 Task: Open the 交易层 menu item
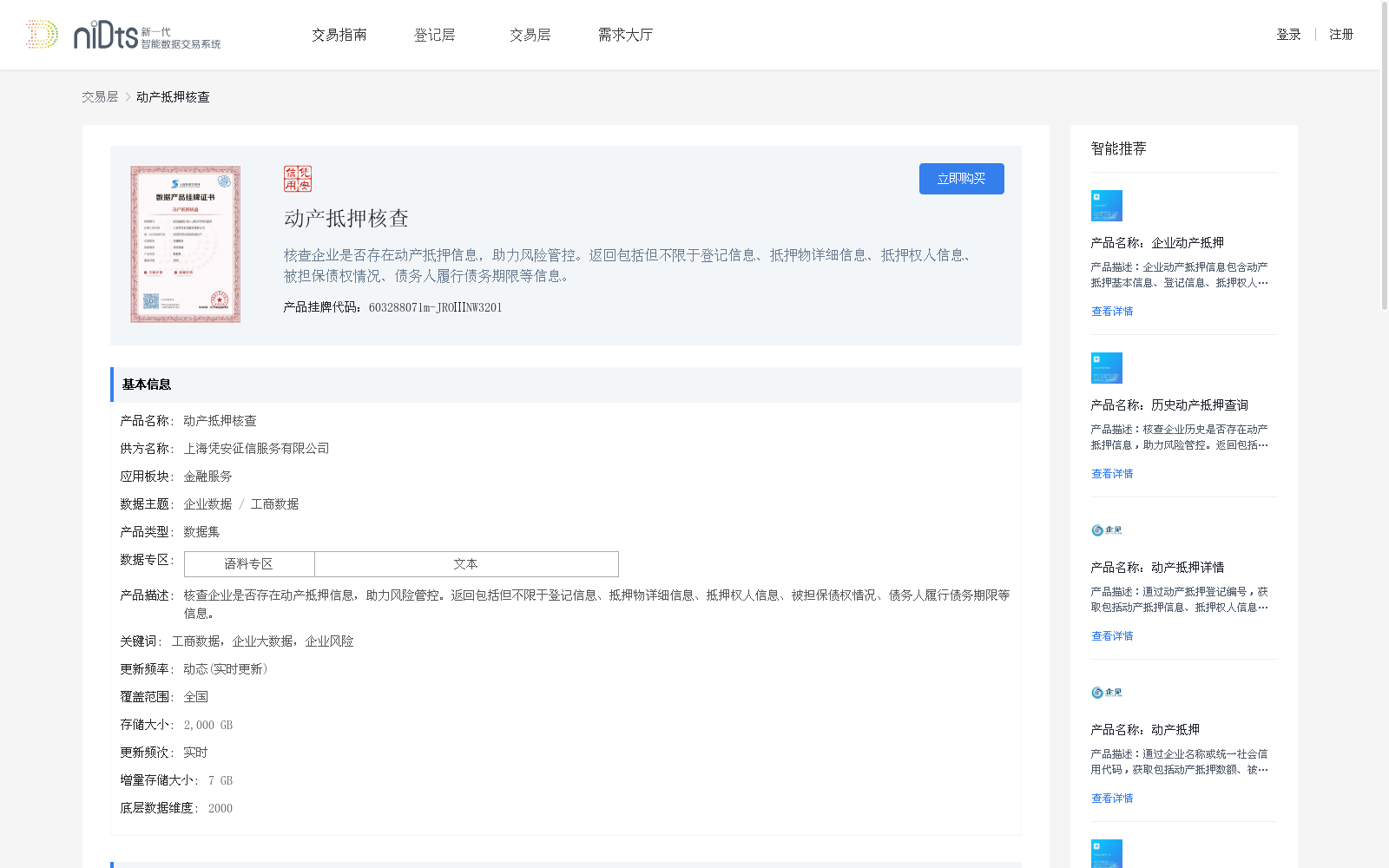[530, 35]
